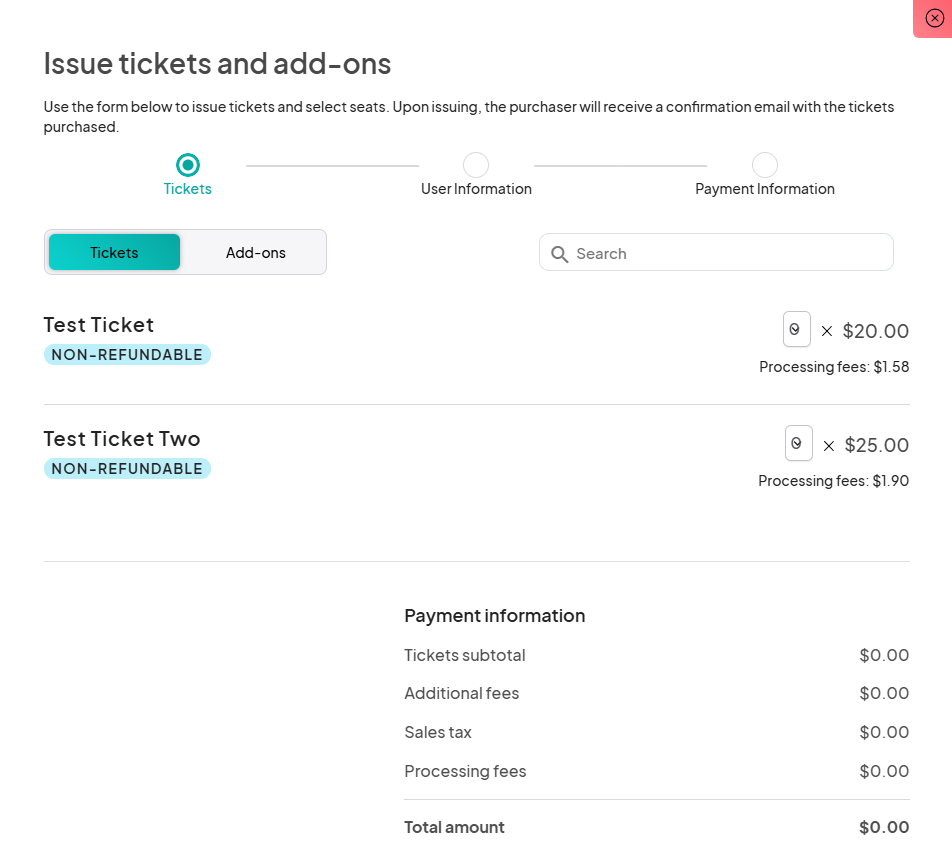Click the Payment Information step circle
Viewport: 952px width, 858px height.
click(x=764, y=165)
